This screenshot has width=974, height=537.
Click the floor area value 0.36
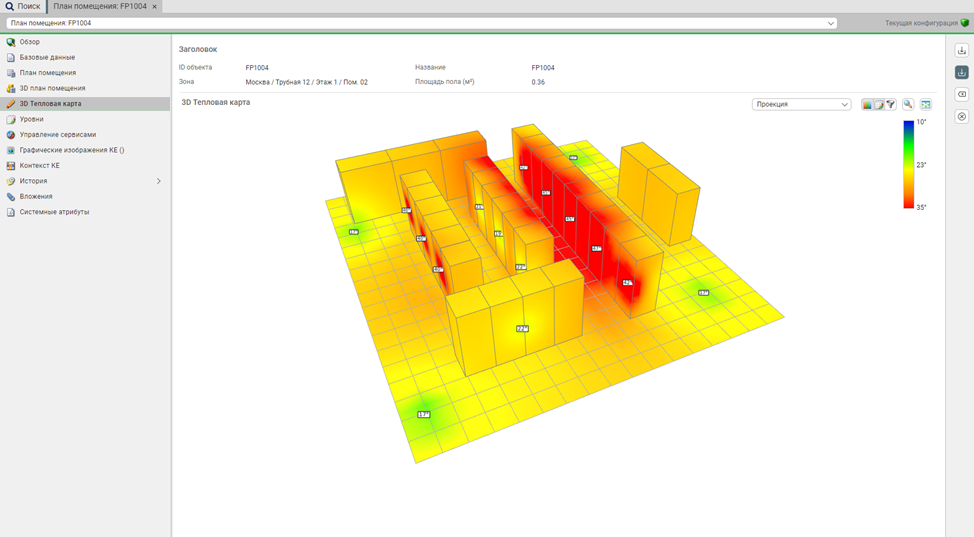pos(538,82)
